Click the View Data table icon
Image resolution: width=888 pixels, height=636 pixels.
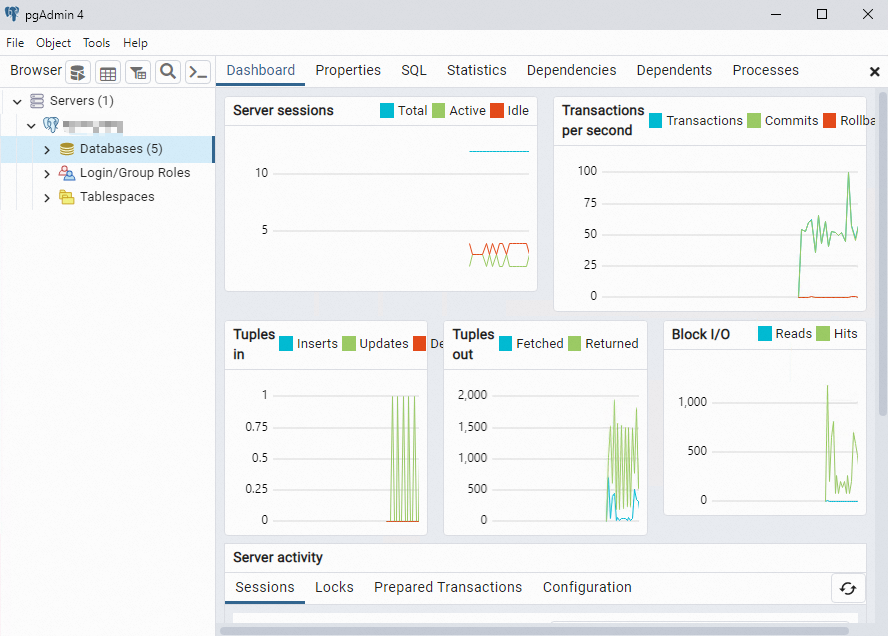click(x=108, y=72)
